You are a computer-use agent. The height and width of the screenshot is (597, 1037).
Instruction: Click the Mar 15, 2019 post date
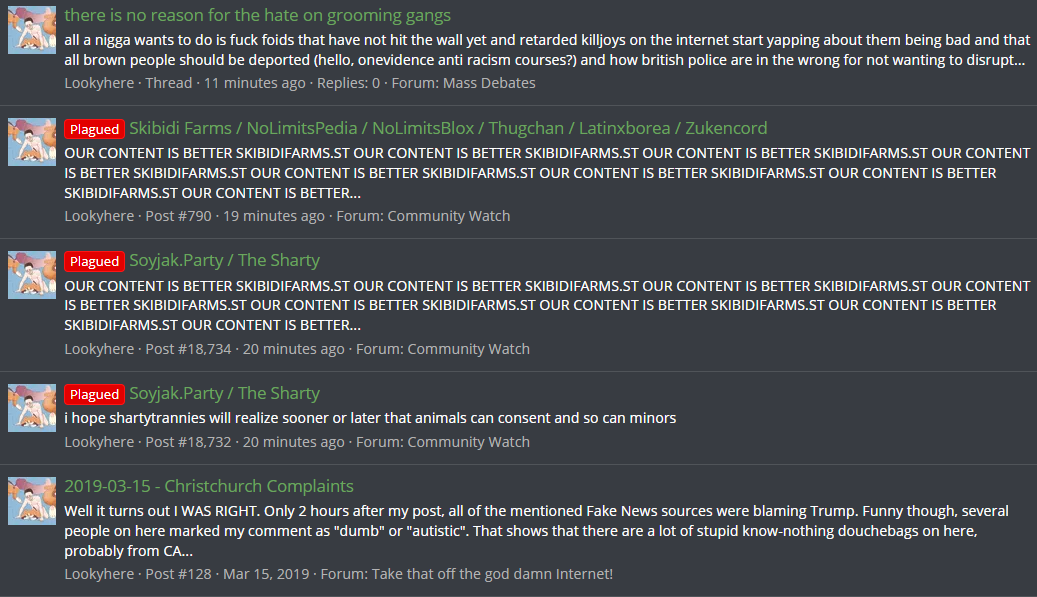266,574
